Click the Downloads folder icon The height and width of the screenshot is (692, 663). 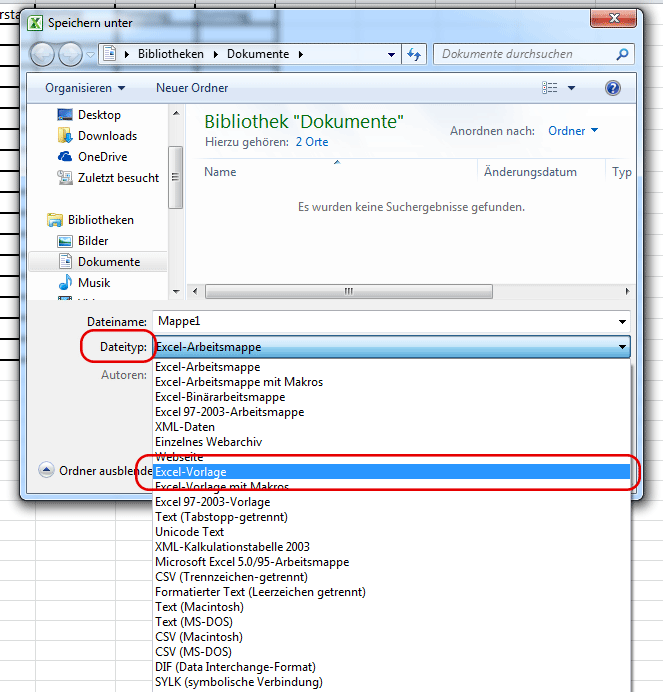(x=65, y=135)
